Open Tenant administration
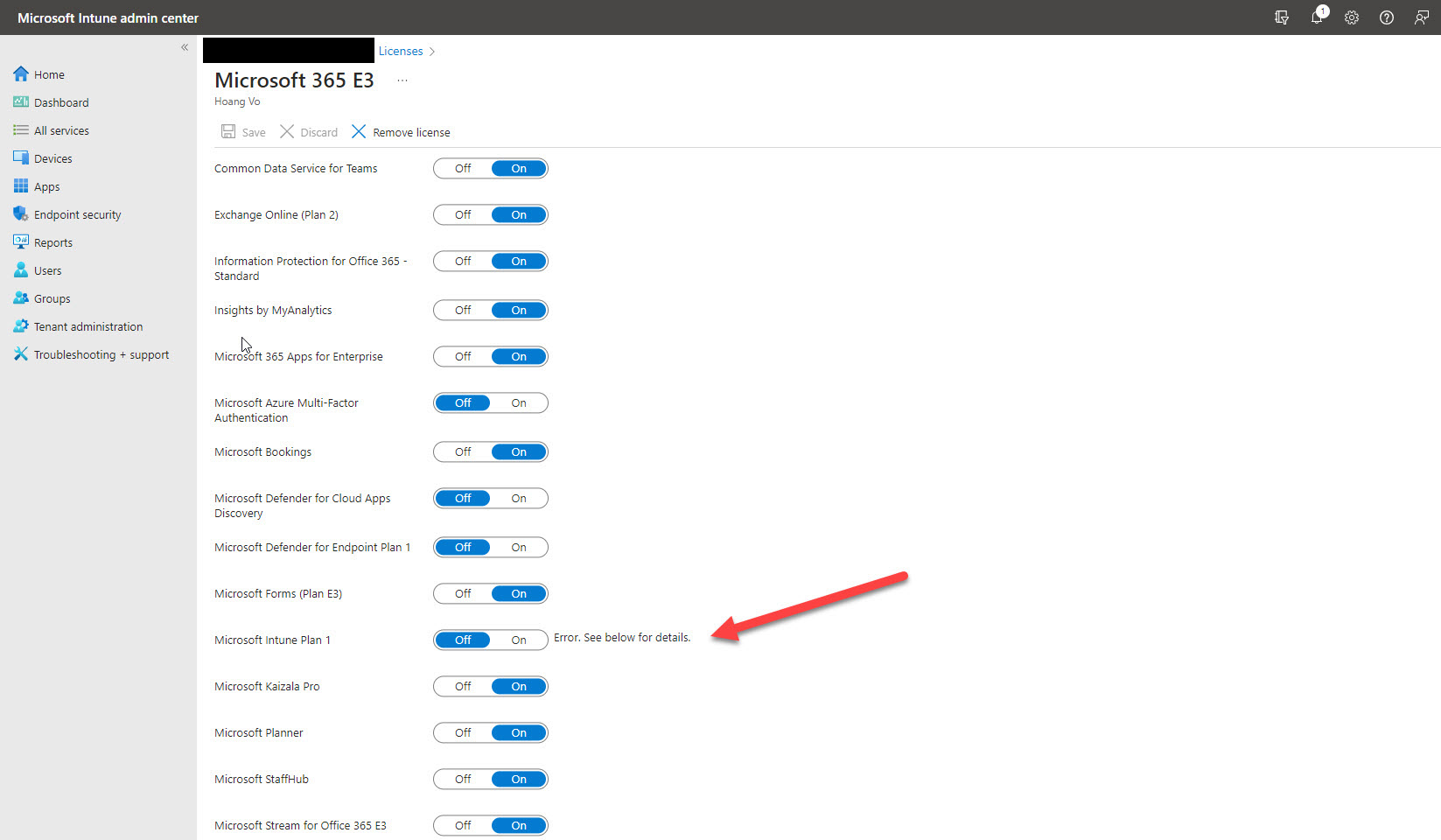 (87, 325)
